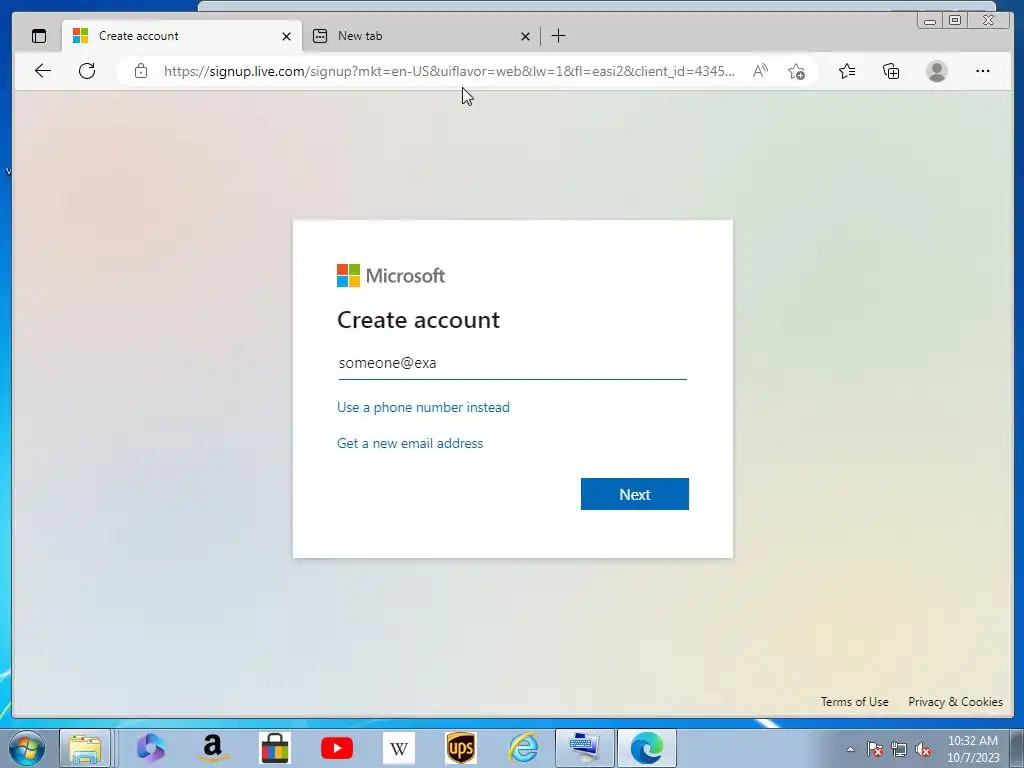This screenshot has width=1024, height=768.
Task: Open the tab actions menu icon
Action: click(39, 36)
